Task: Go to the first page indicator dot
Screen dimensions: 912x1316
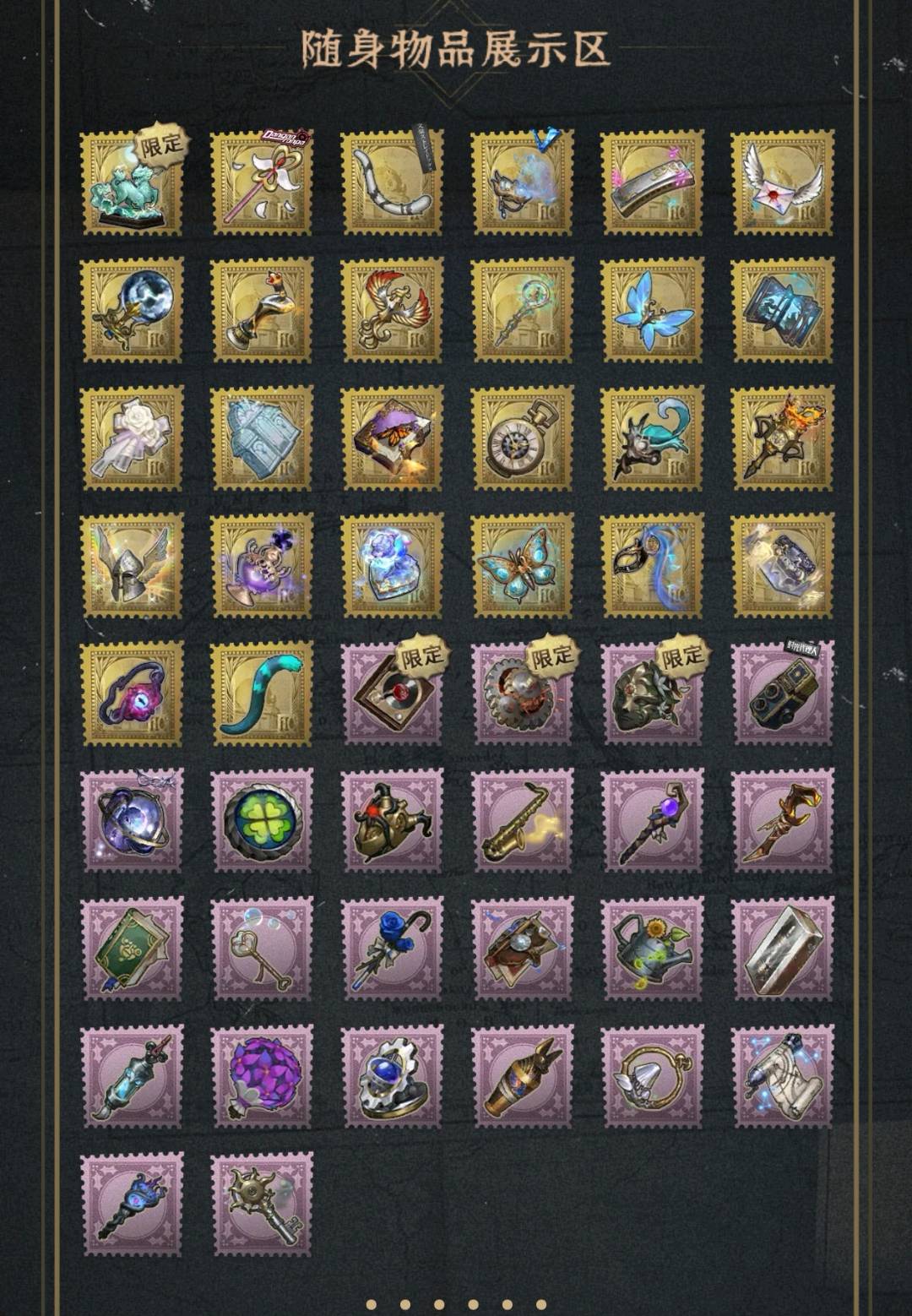Action: point(372,1304)
